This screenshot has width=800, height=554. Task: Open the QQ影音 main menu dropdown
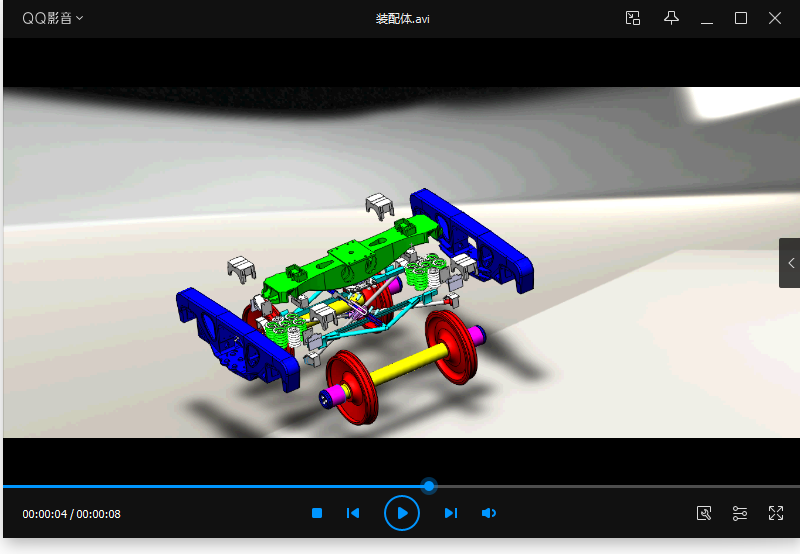click(x=53, y=18)
